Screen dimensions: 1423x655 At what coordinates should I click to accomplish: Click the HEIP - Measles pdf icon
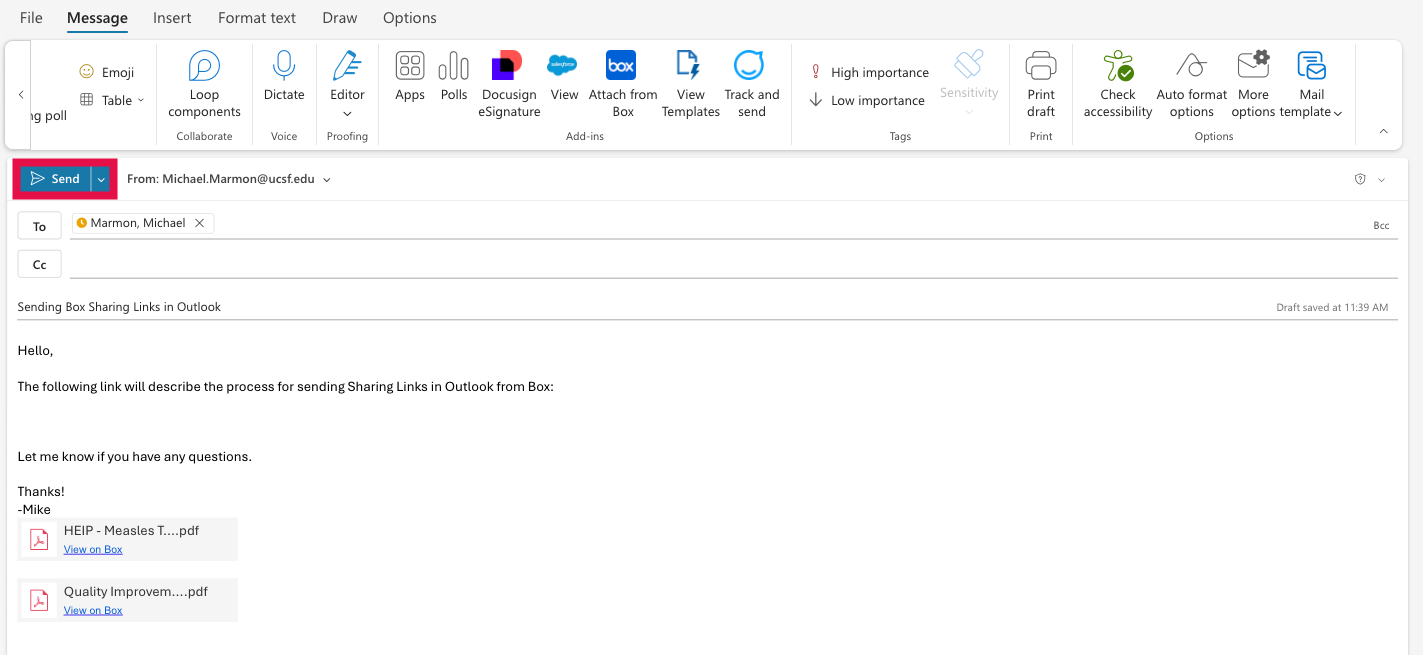pos(38,539)
